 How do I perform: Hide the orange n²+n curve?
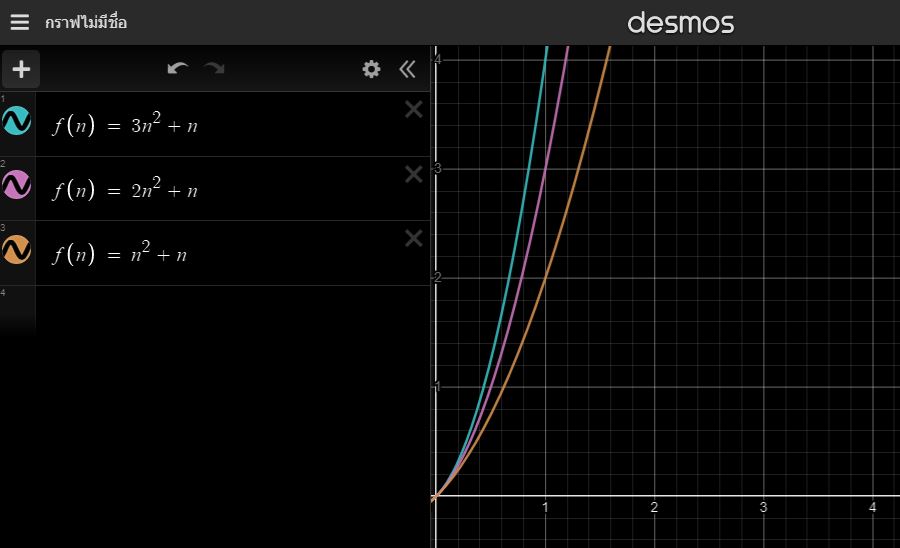tap(17, 250)
